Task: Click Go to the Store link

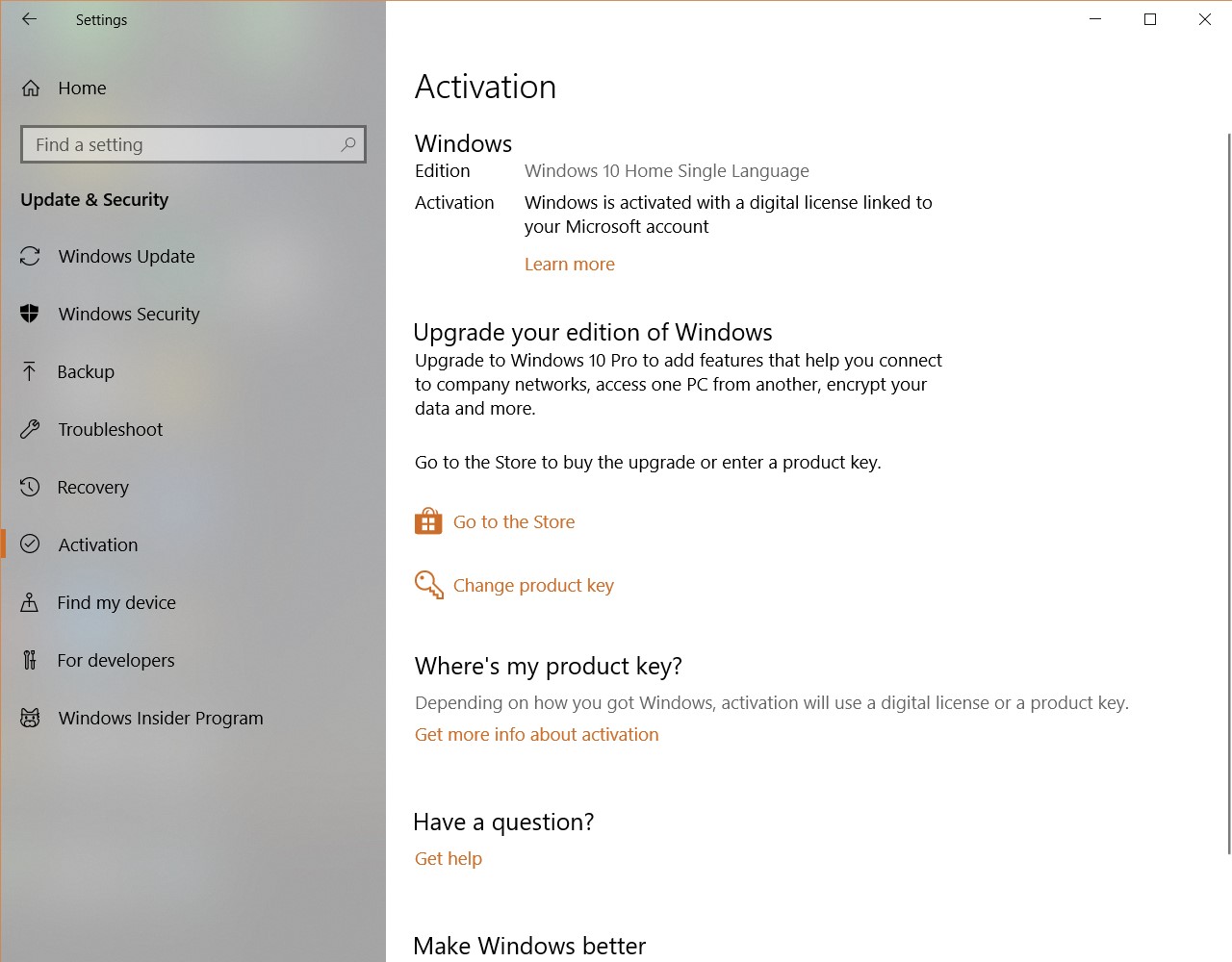Action: point(514,521)
